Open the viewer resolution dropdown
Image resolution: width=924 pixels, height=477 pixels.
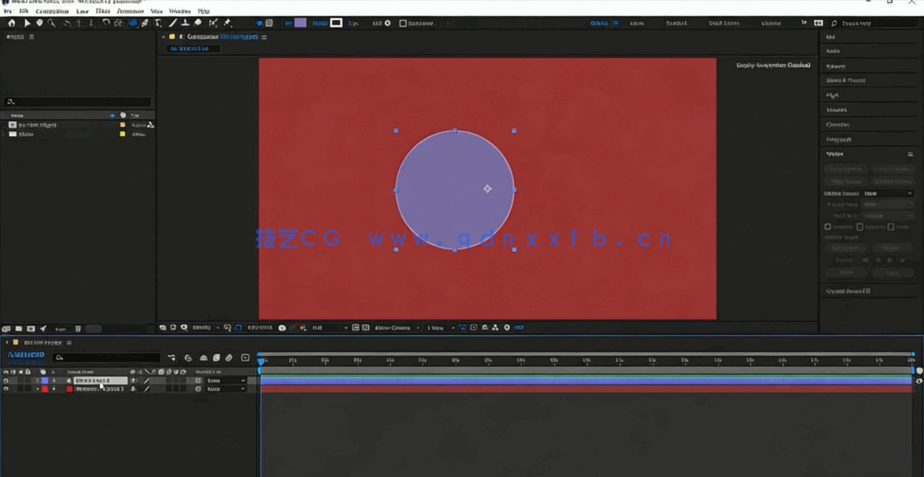pyautogui.click(x=328, y=327)
